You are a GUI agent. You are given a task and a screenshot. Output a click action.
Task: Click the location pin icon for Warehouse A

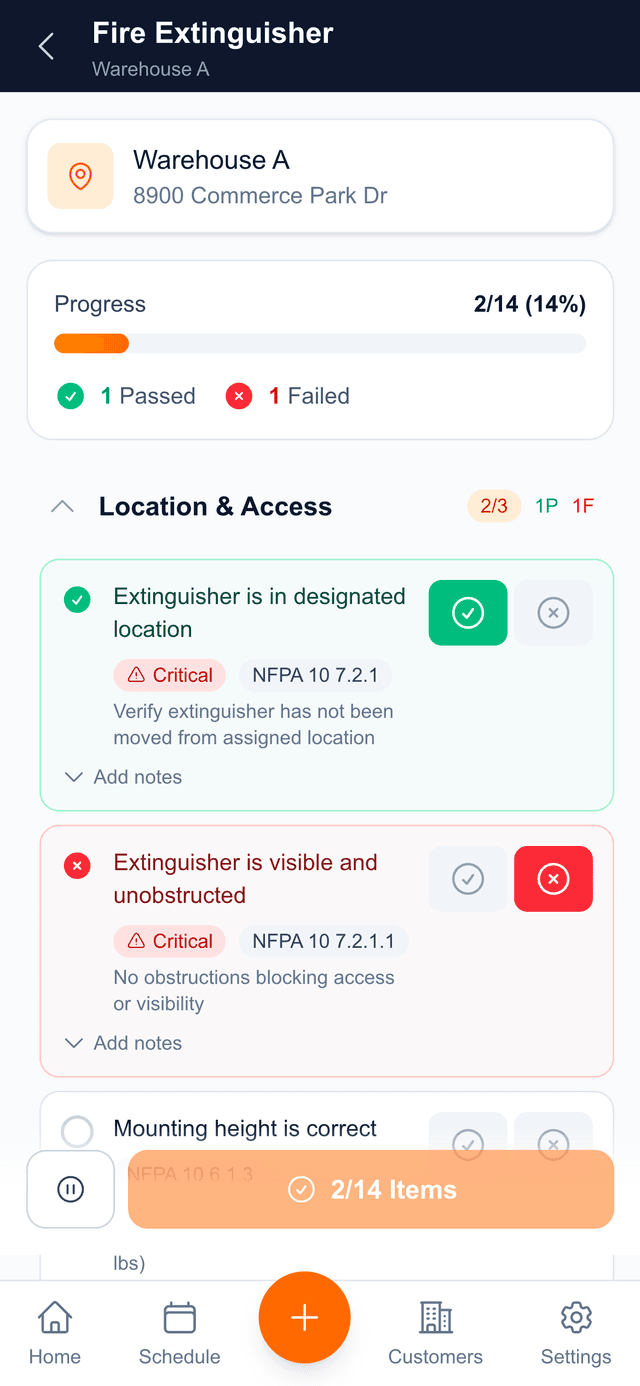(80, 176)
